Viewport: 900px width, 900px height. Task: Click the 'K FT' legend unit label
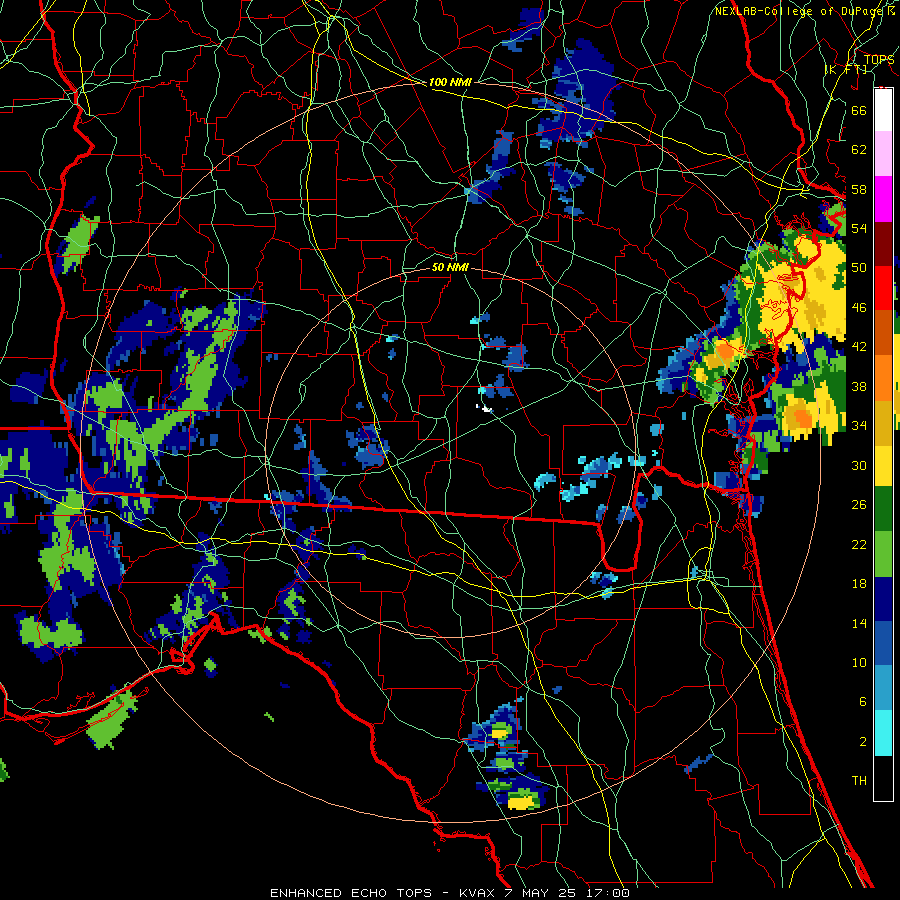pos(846,69)
